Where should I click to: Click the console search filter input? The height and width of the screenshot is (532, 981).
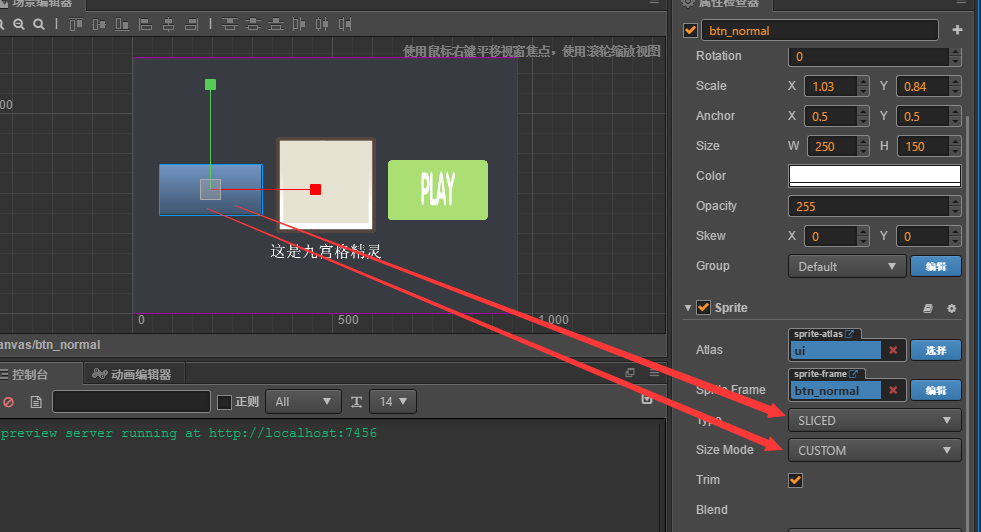point(131,402)
